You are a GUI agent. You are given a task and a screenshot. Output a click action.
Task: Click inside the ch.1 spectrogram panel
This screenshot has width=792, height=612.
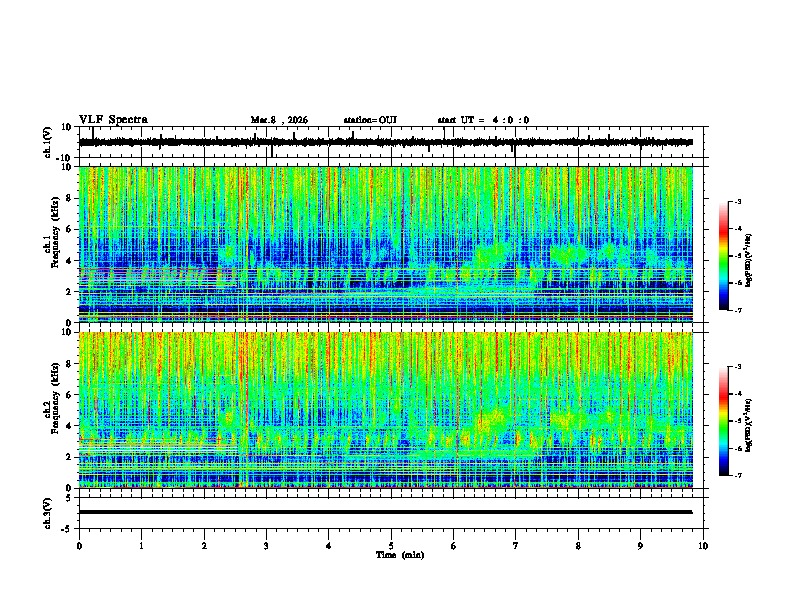point(385,244)
